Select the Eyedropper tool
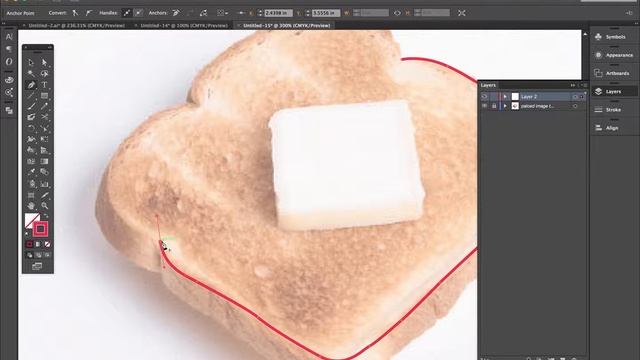640x360 pixels. click(x=31, y=172)
